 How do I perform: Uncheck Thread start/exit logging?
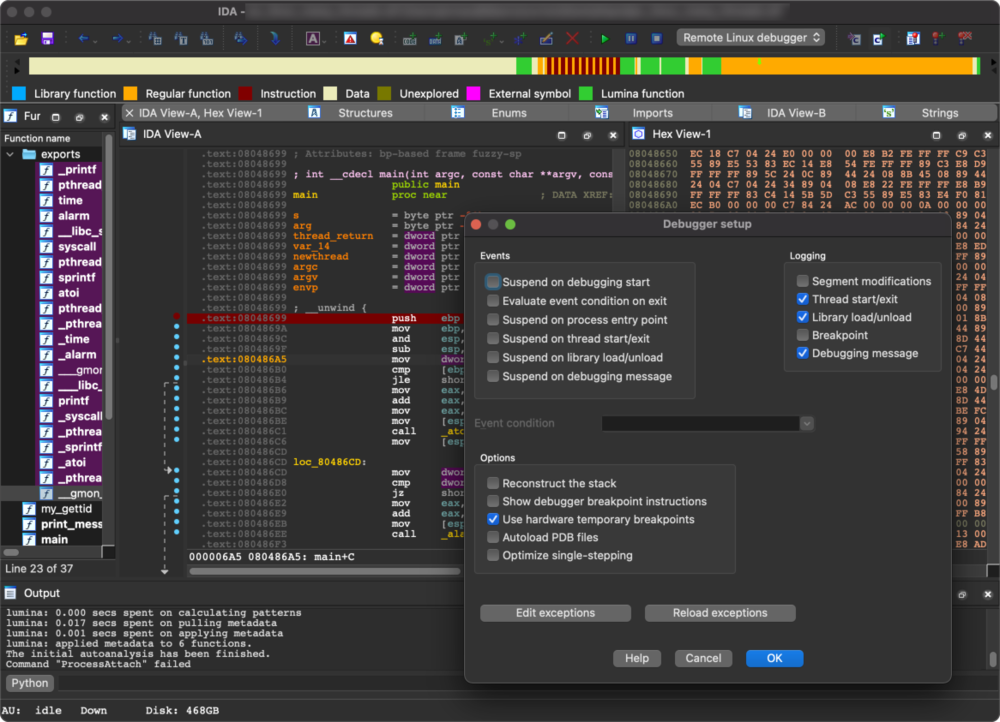(x=803, y=299)
